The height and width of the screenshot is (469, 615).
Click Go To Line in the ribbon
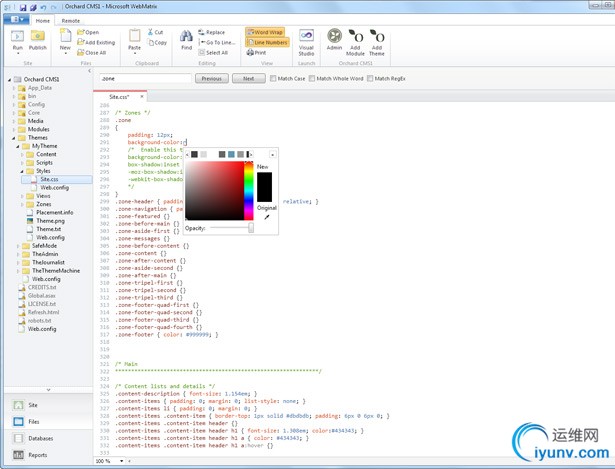[217, 42]
